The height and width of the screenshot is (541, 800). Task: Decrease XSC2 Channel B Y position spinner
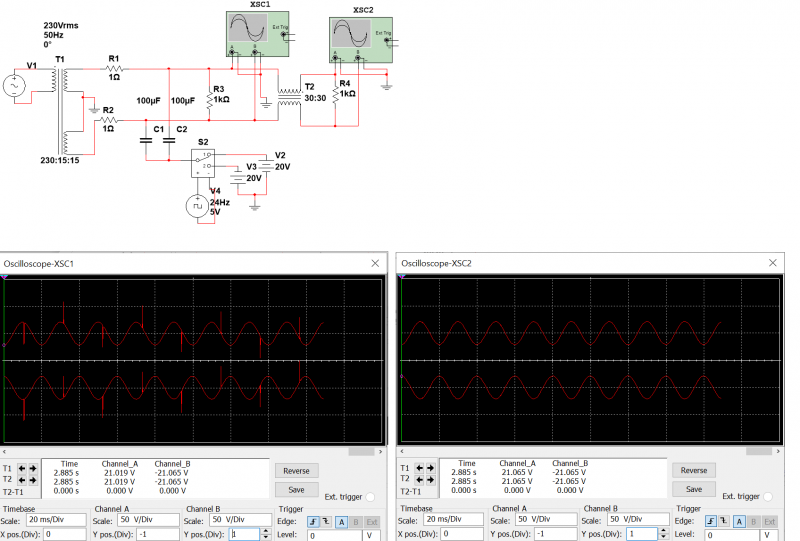tap(663, 538)
